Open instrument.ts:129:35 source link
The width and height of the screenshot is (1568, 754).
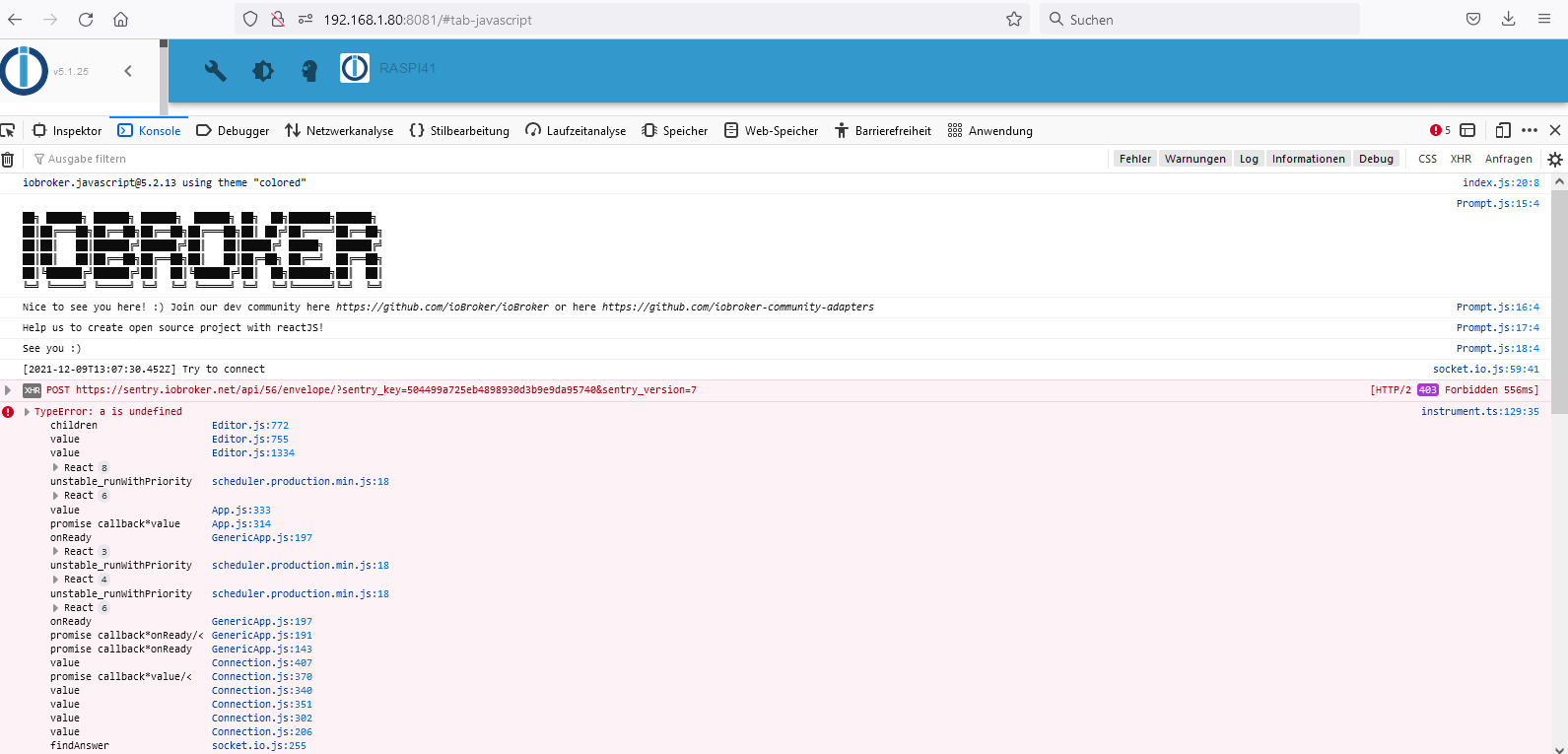[1480, 412]
